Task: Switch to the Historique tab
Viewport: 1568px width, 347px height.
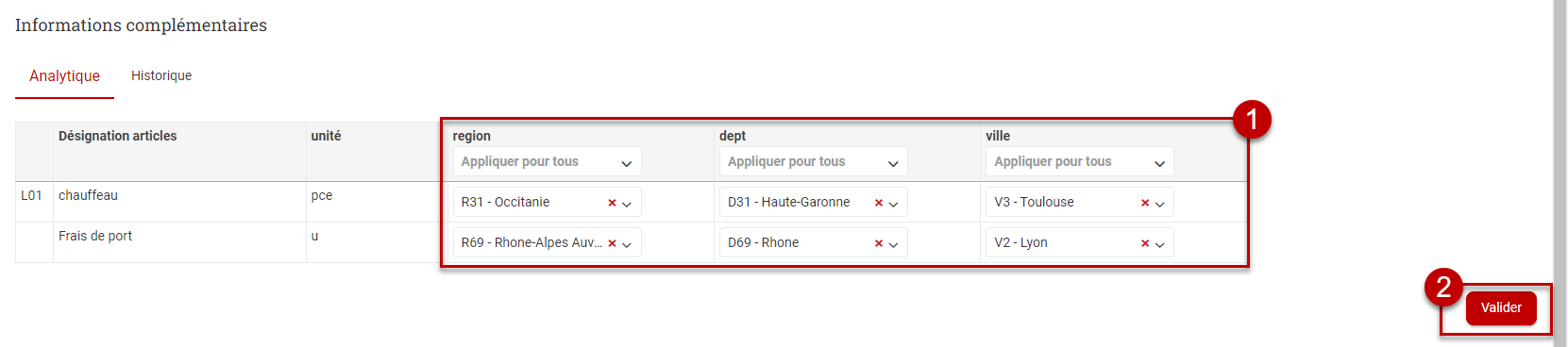Action: pos(161,75)
